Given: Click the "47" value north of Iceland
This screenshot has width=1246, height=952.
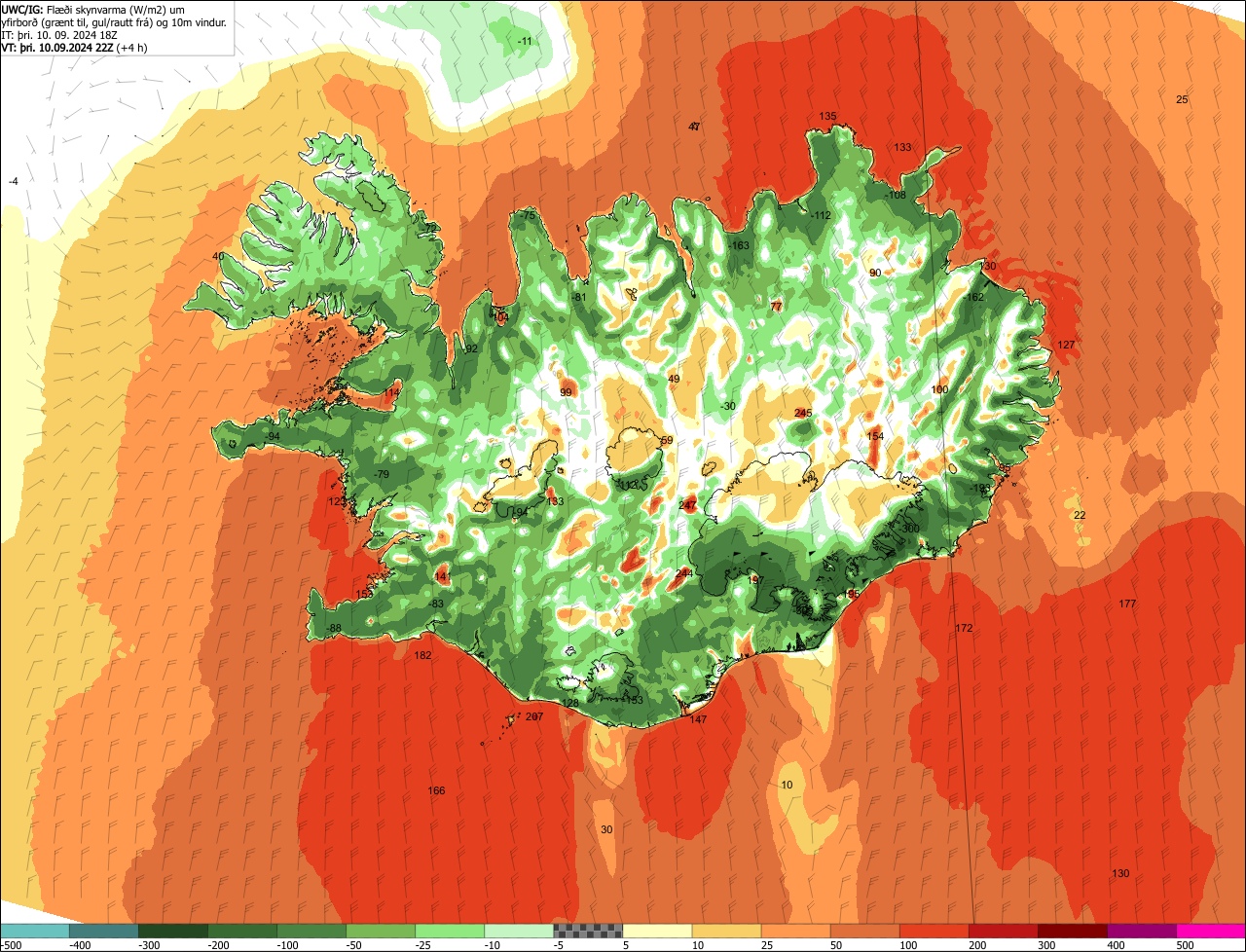Looking at the screenshot, I should click(x=694, y=127).
